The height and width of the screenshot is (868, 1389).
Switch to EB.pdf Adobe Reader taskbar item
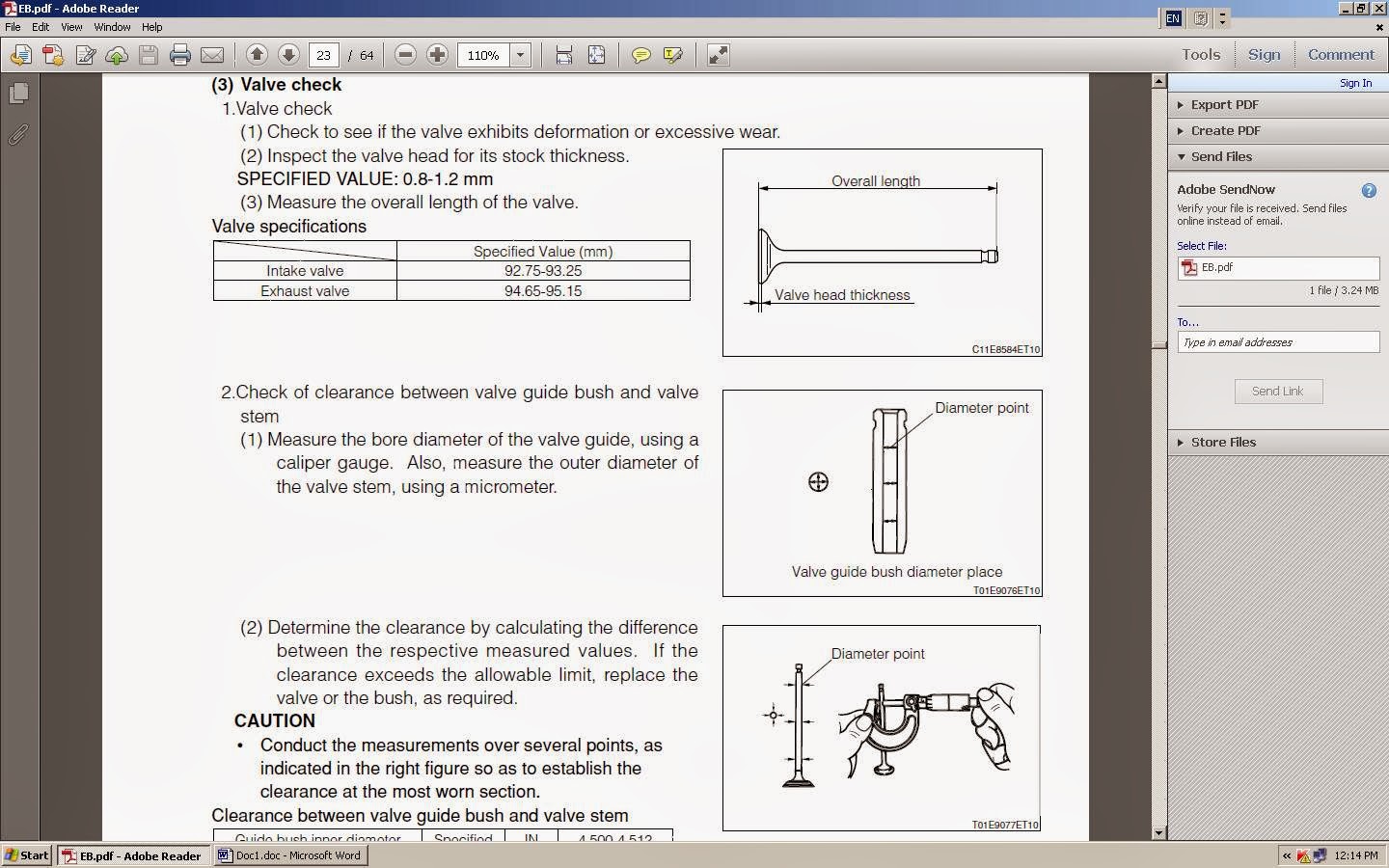click(133, 855)
